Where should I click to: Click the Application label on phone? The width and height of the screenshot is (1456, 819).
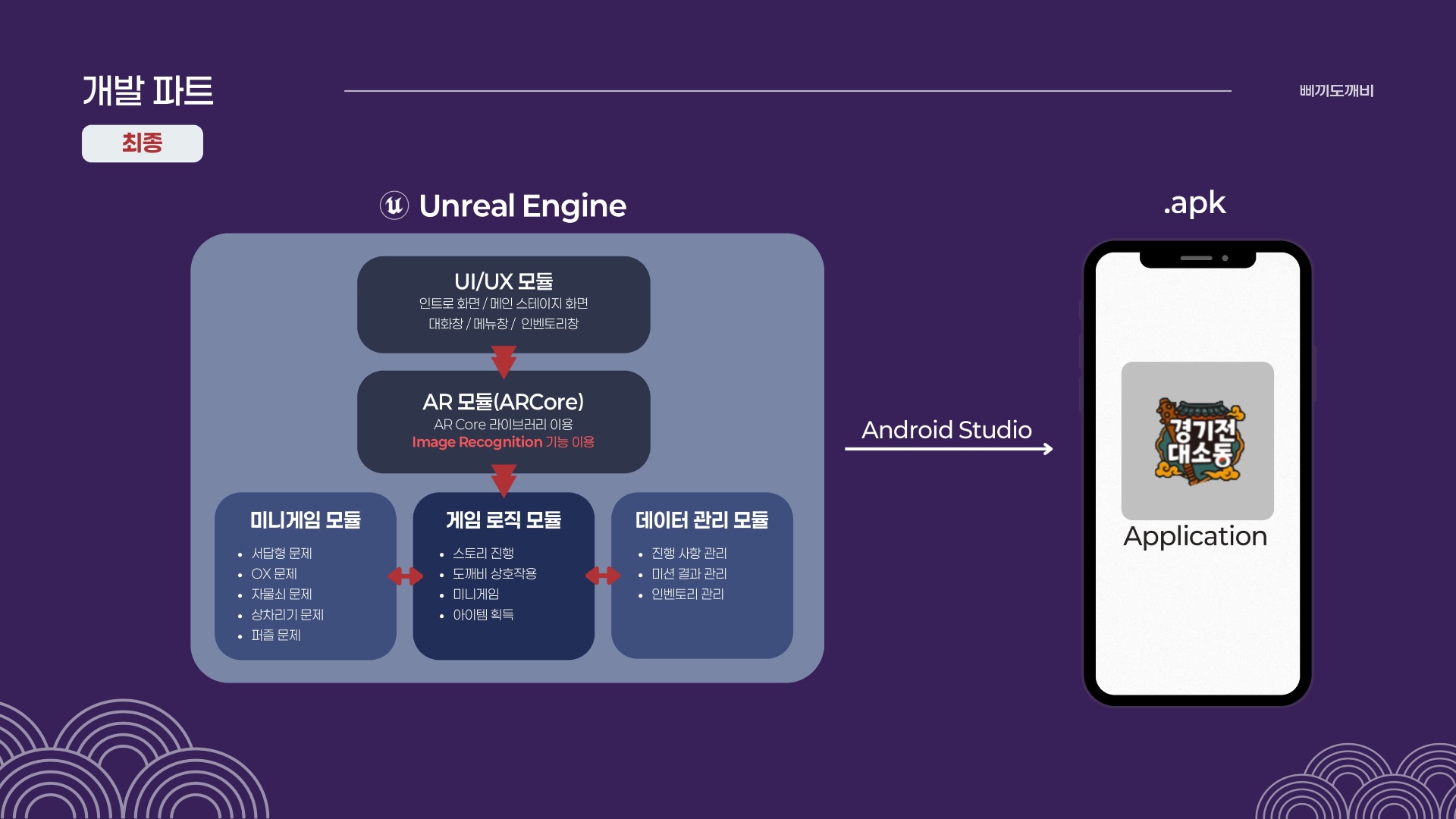pyautogui.click(x=1195, y=536)
